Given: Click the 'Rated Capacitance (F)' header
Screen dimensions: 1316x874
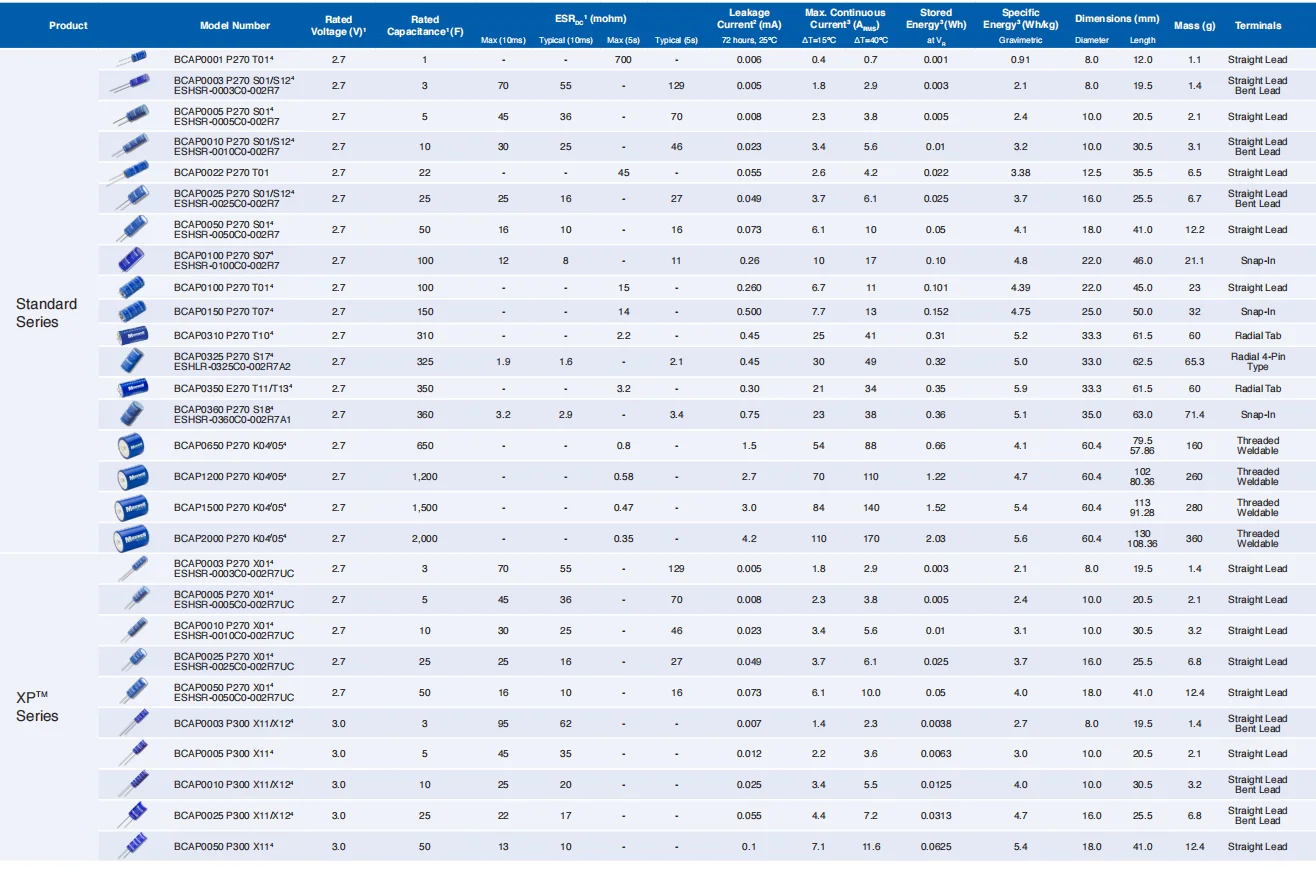Looking at the screenshot, I should (x=425, y=25).
